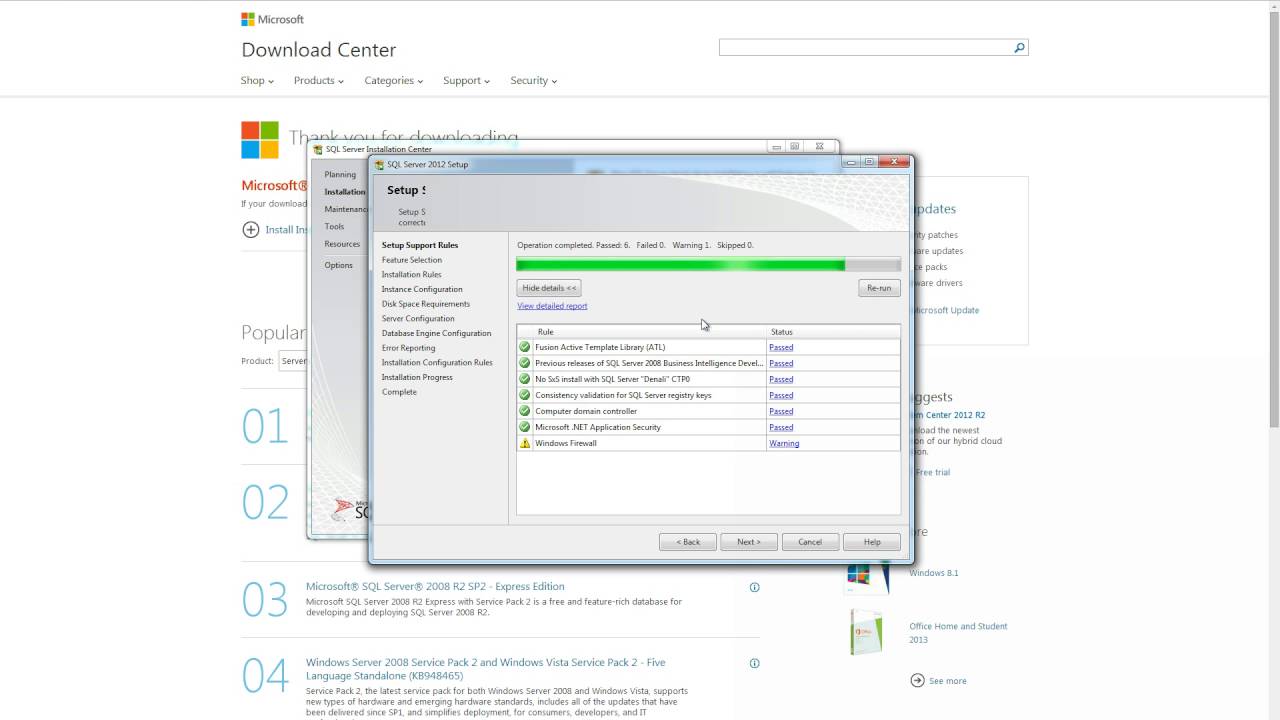1280x720 pixels.
Task: Click the Rule column header
Action: (641, 332)
